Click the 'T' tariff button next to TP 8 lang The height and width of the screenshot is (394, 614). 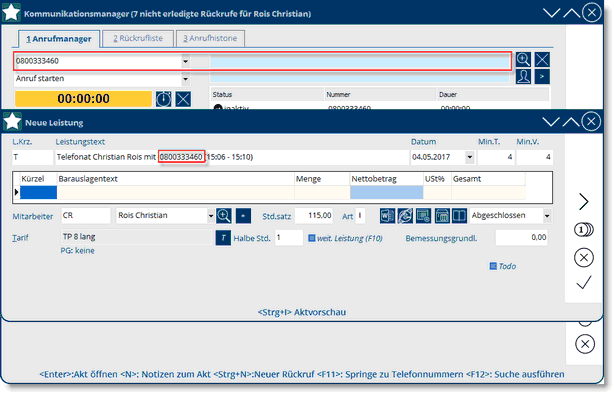223,238
